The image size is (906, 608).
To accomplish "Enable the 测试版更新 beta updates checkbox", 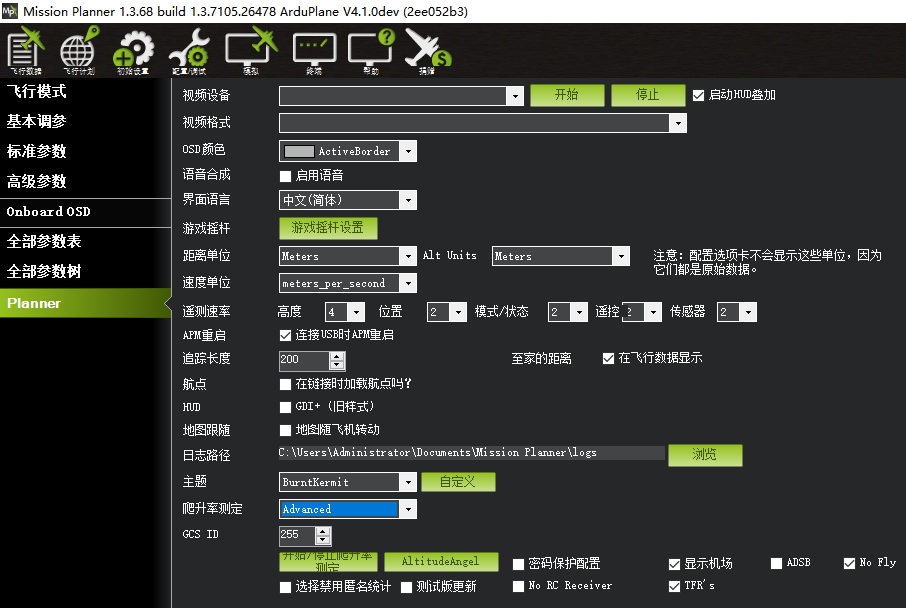I will tap(406, 588).
